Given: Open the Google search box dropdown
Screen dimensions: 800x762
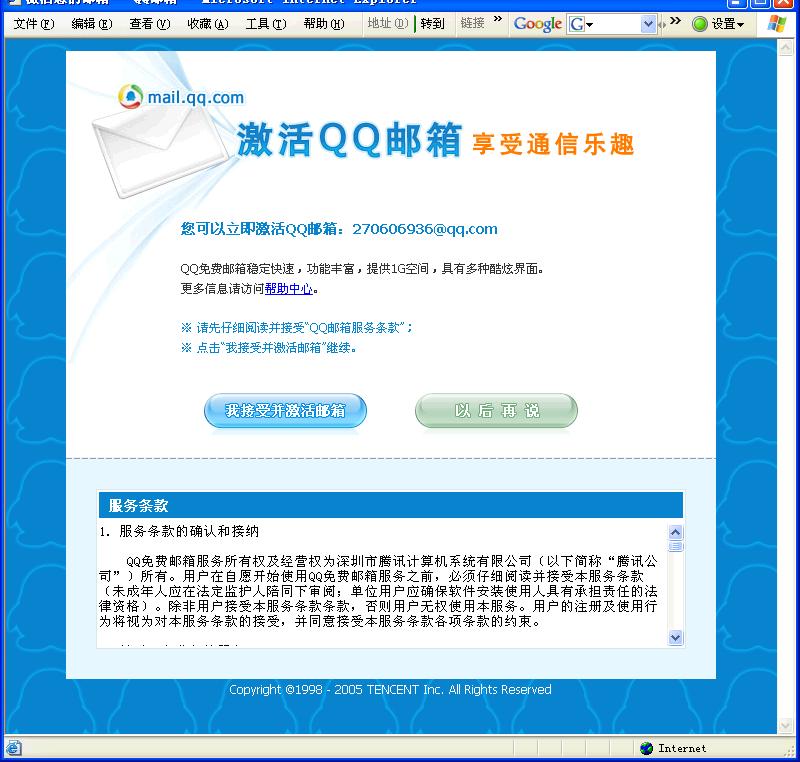Looking at the screenshot, I should (648, 24).
